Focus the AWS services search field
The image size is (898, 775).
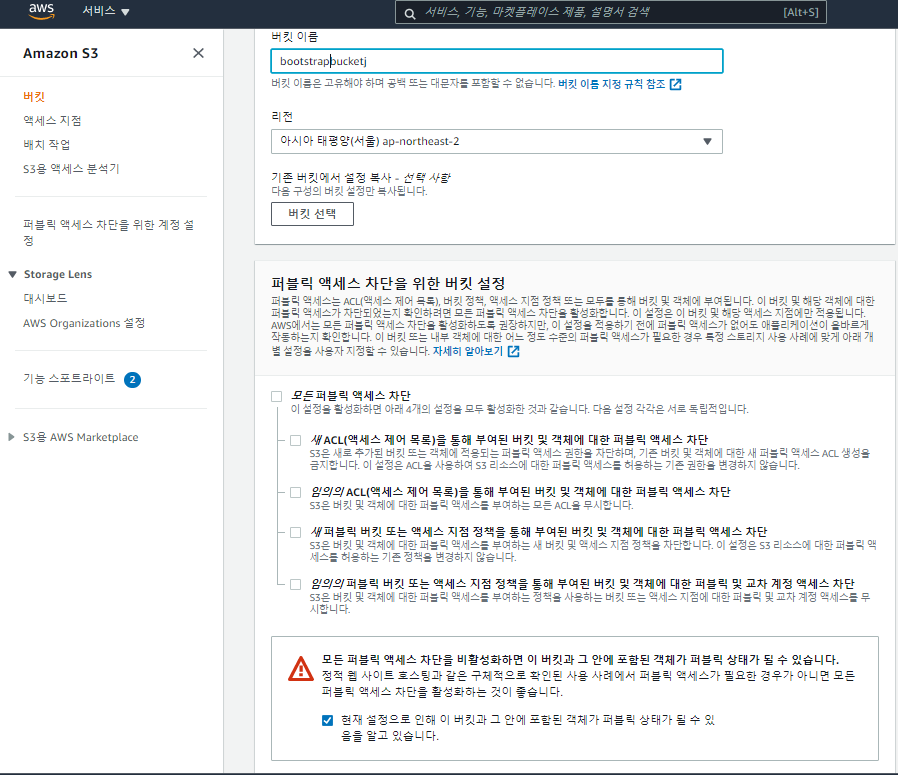pos(611,12)
